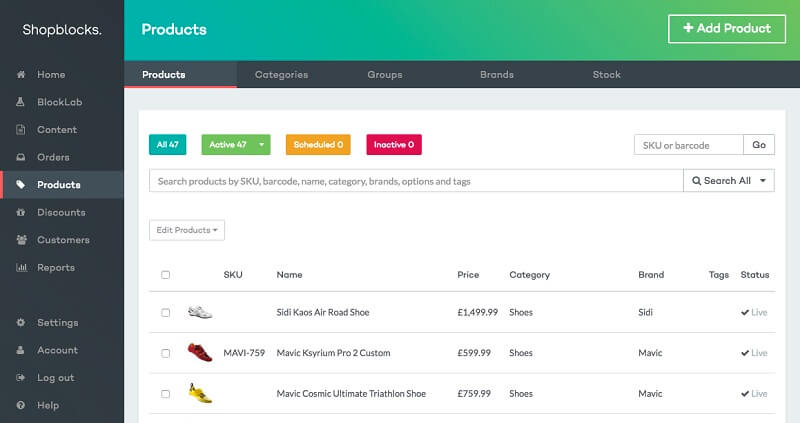Check the Sidi Kaos Air Road Shoe row
The image size is (800, 423).
click(x=165, y=312)
